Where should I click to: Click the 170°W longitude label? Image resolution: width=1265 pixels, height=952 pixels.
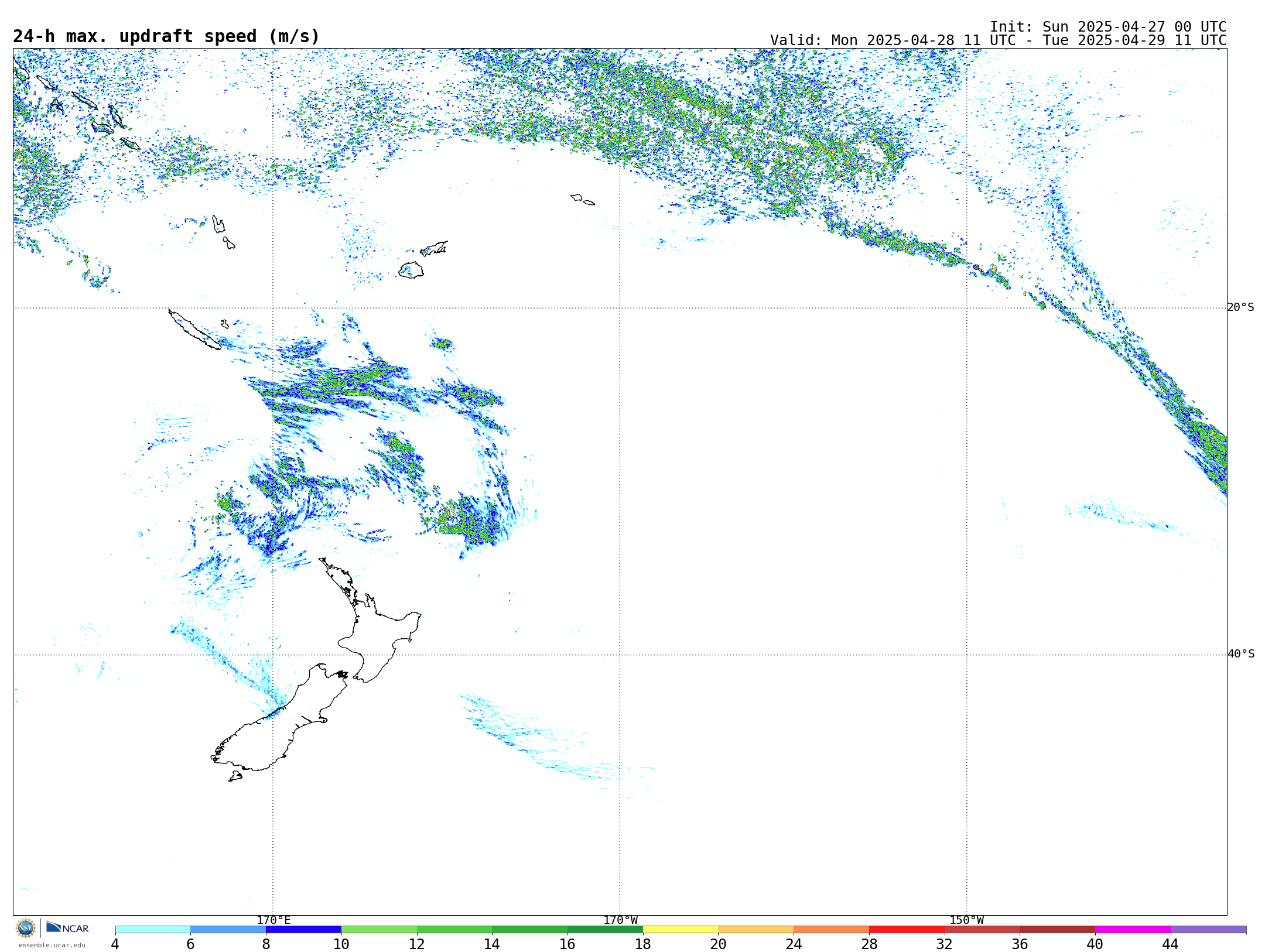[x=620, y=920]
